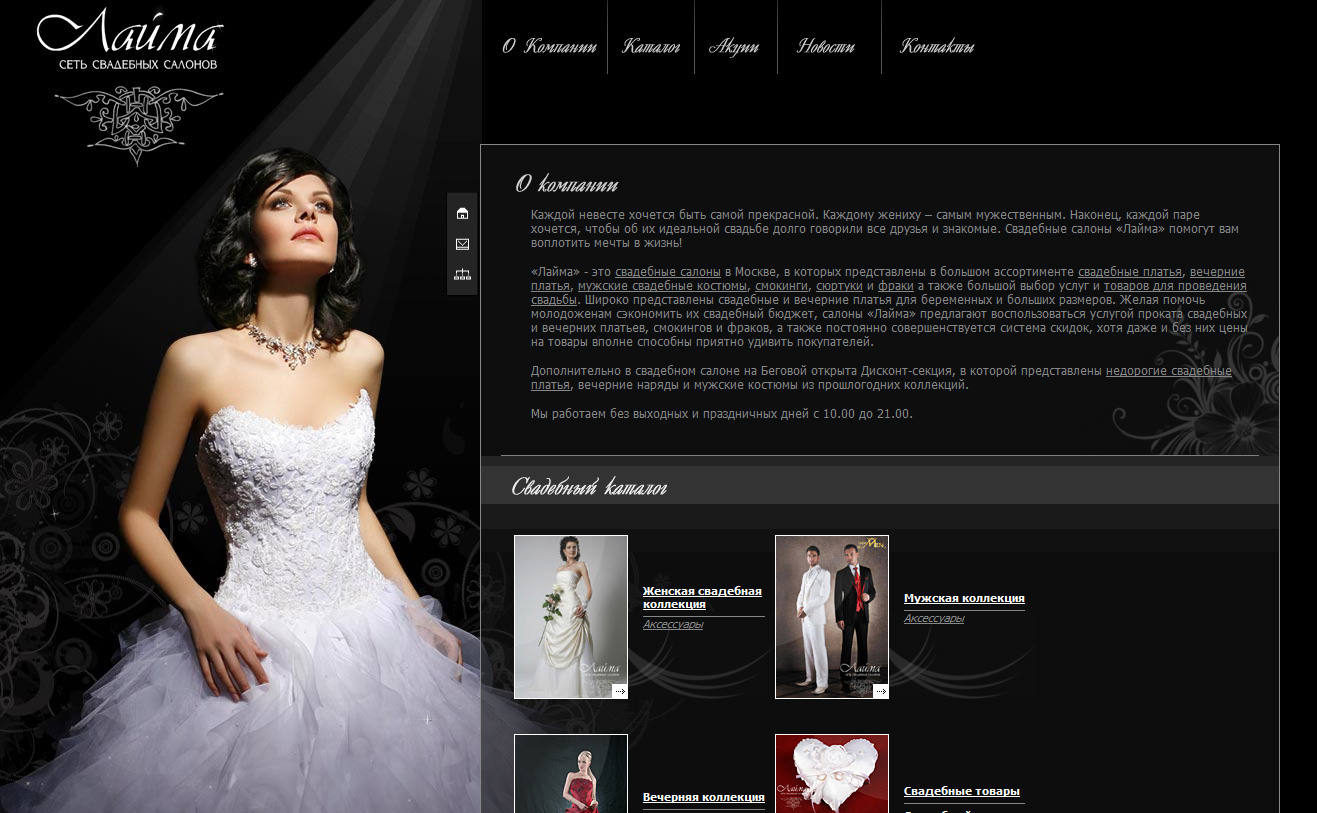Click the О компании section heading
The image size is (1317, 813).
tap(567, 184)
